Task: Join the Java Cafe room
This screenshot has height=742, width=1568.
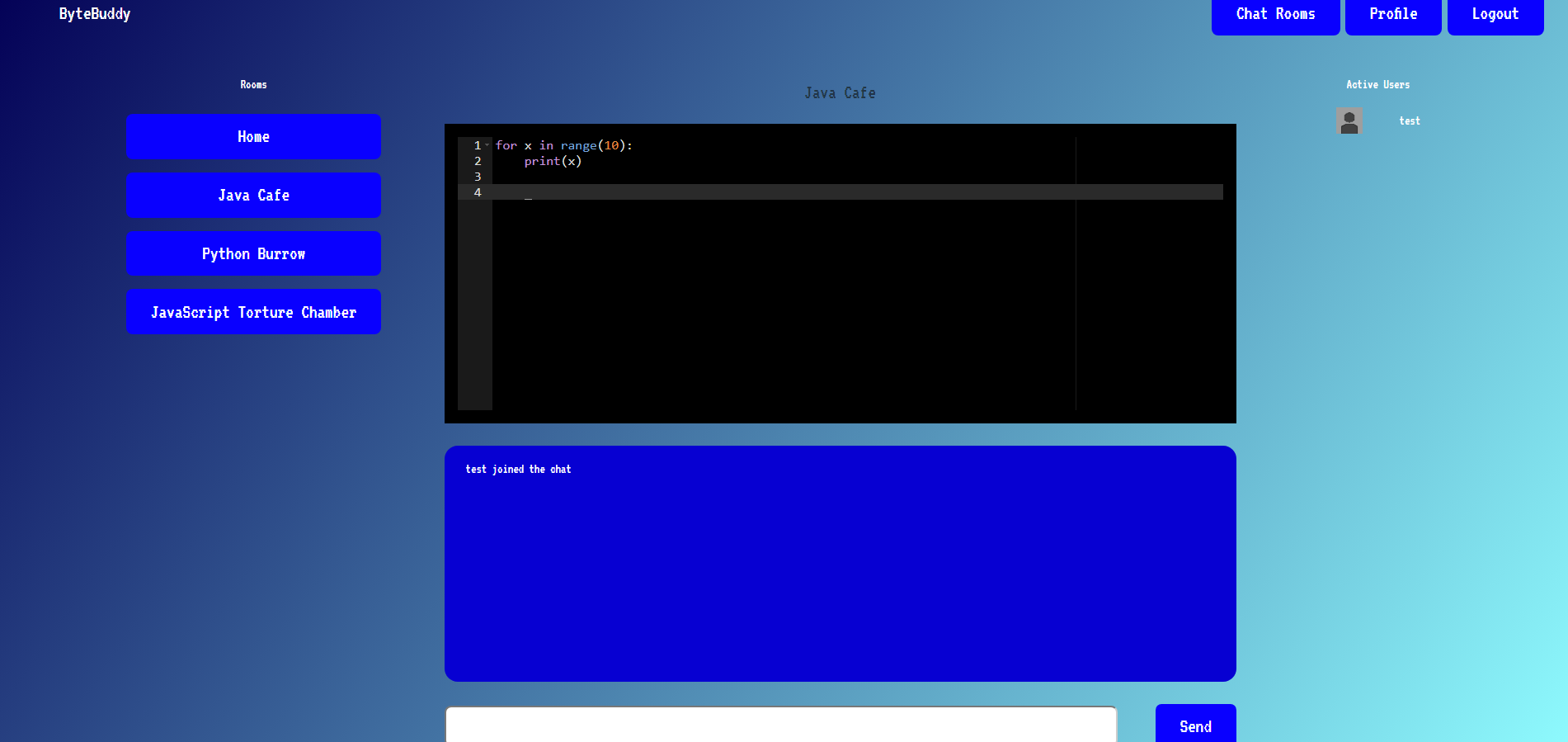Action: click(x=253, y=196)
